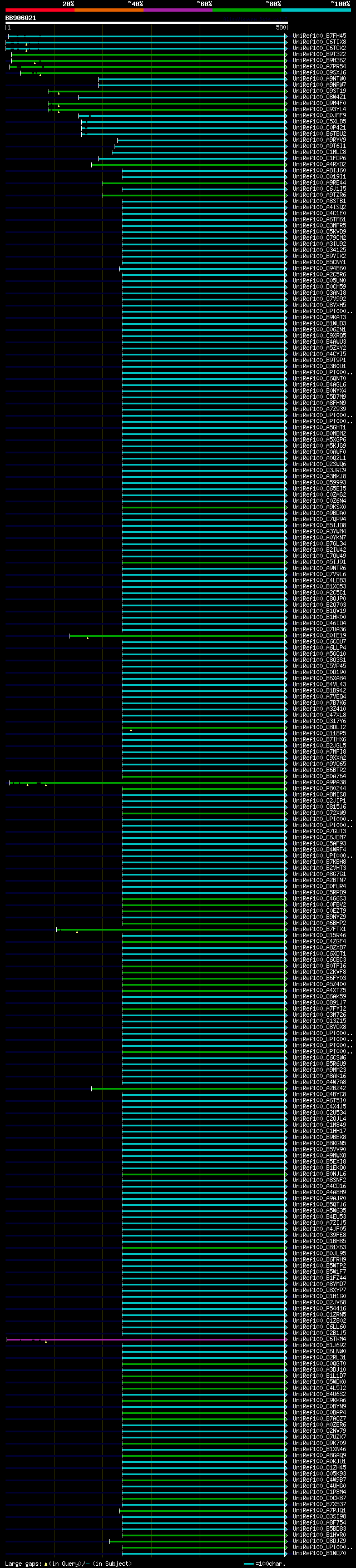Select label UniRef100_A8F754
Viewport: 356px width, 1568px height.
[319, 1522]
